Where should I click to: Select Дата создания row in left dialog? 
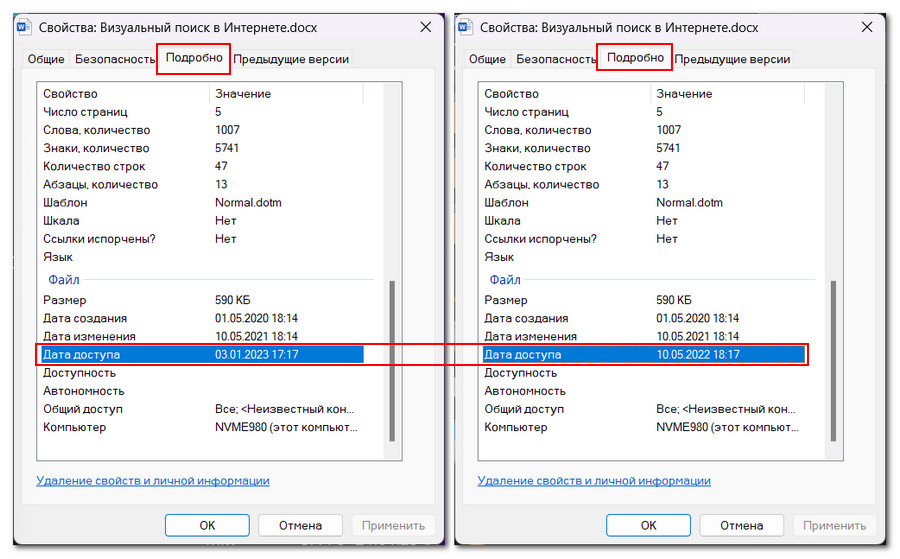201,318
